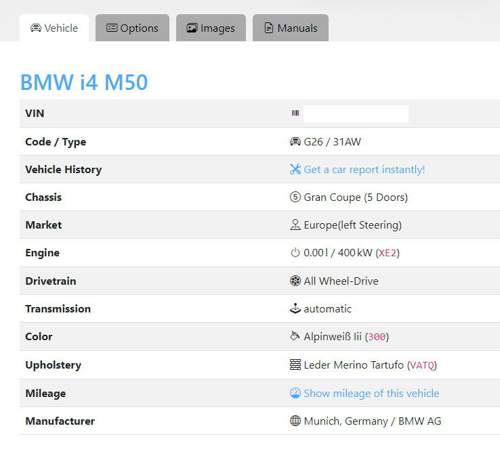Click the Transmission label
Image resolution: width=500 pixels, height=468 pixels.
(x=58, y=309)
